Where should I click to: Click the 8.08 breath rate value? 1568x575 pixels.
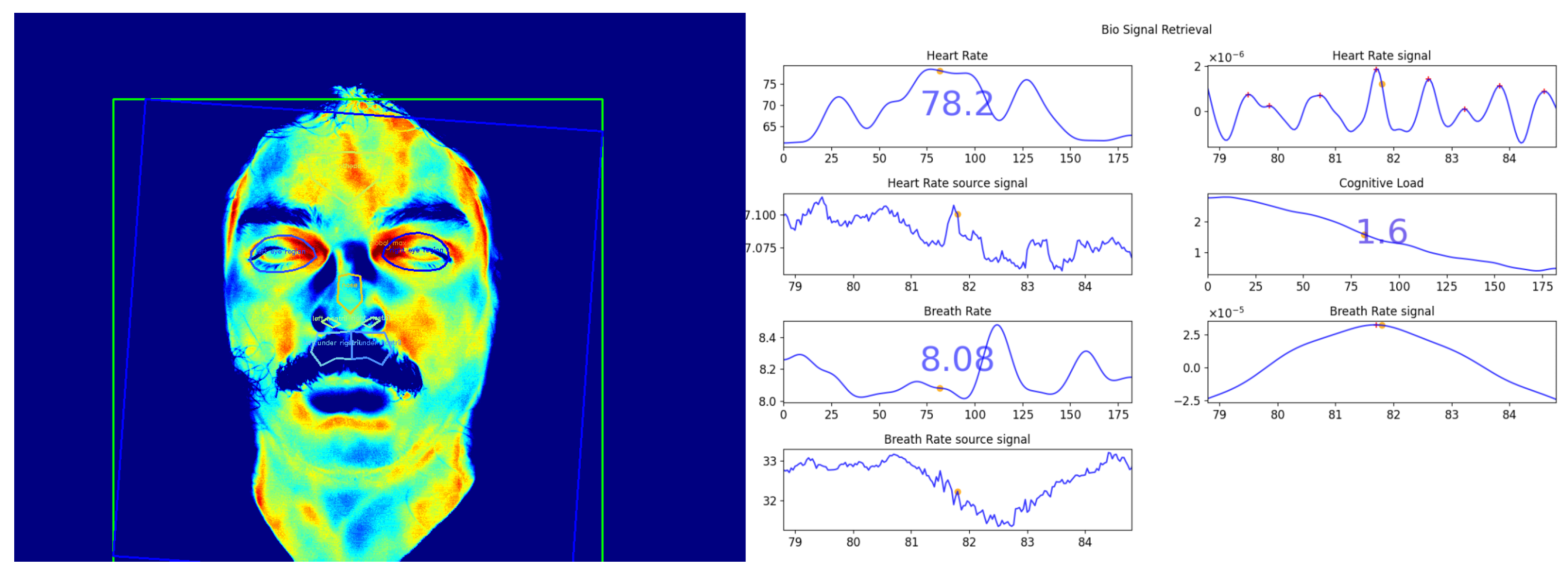pyautogui.click(x=957, y=359)
